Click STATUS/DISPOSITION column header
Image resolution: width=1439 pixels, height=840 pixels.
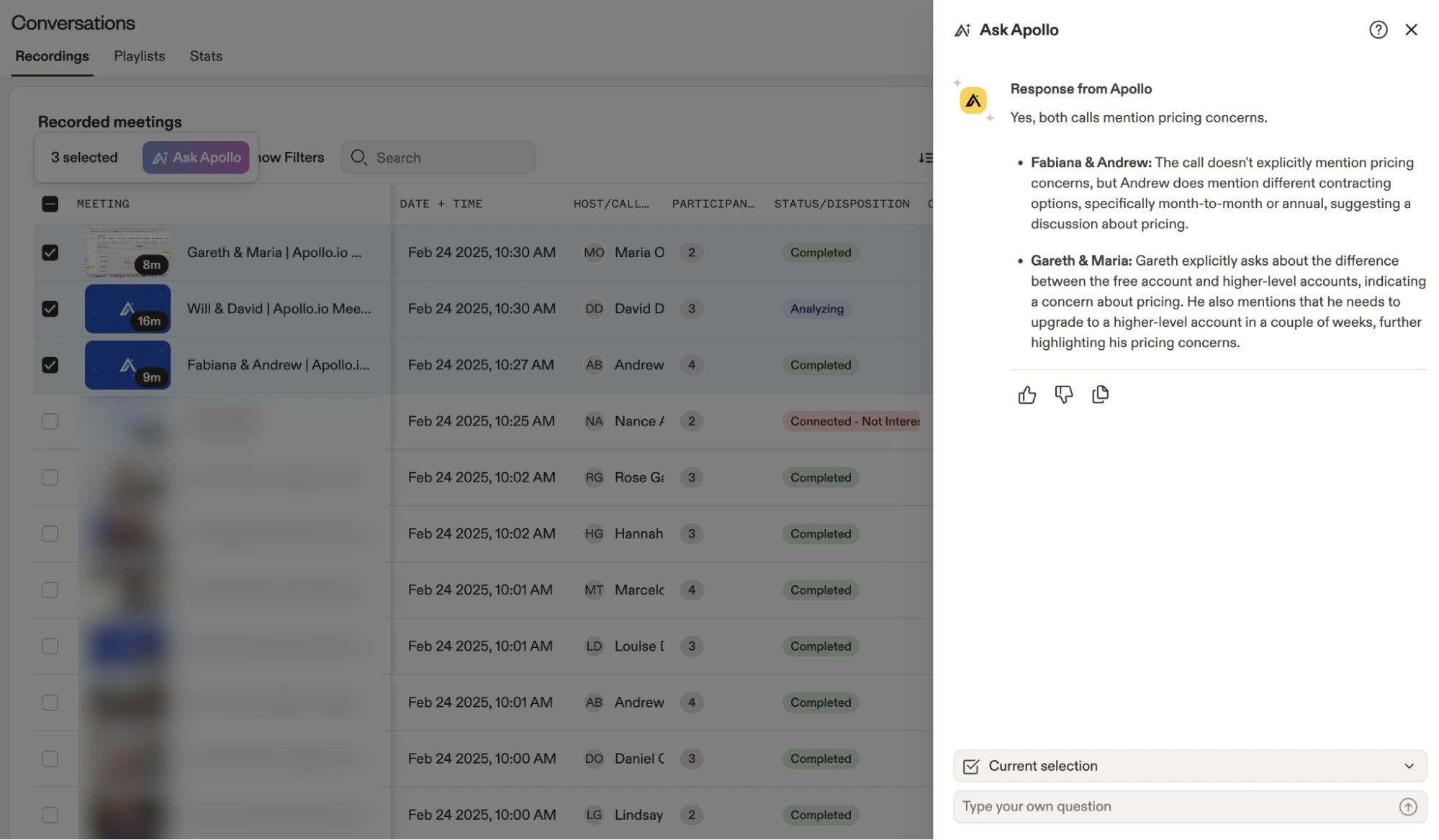[842, 204]
